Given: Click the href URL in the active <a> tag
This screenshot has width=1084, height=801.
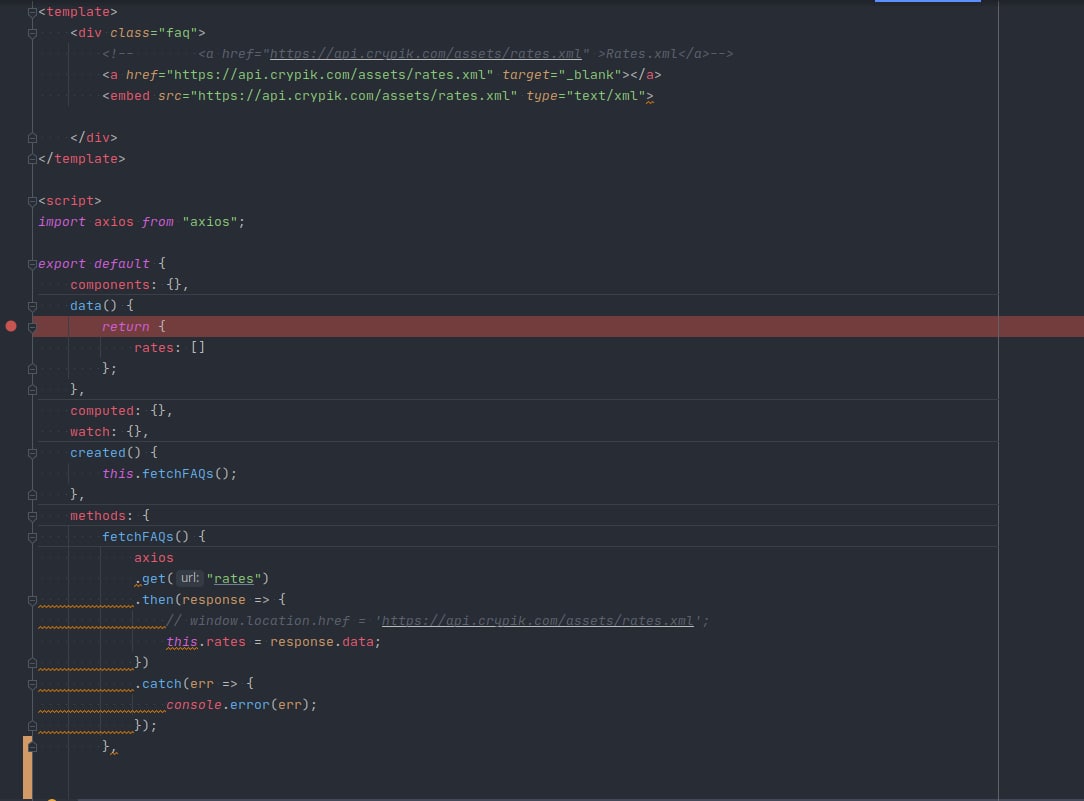Looking at the screenshot, I should click(330, 75).
